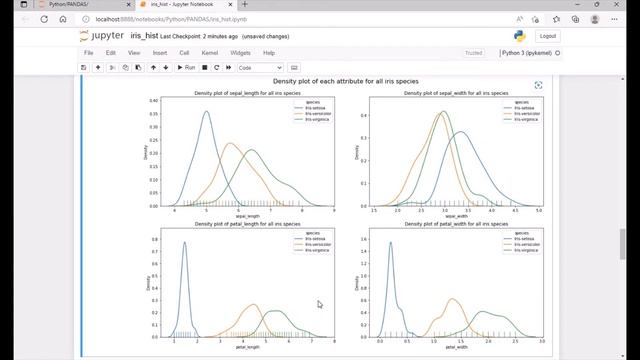Open the Insert menu

160,53
